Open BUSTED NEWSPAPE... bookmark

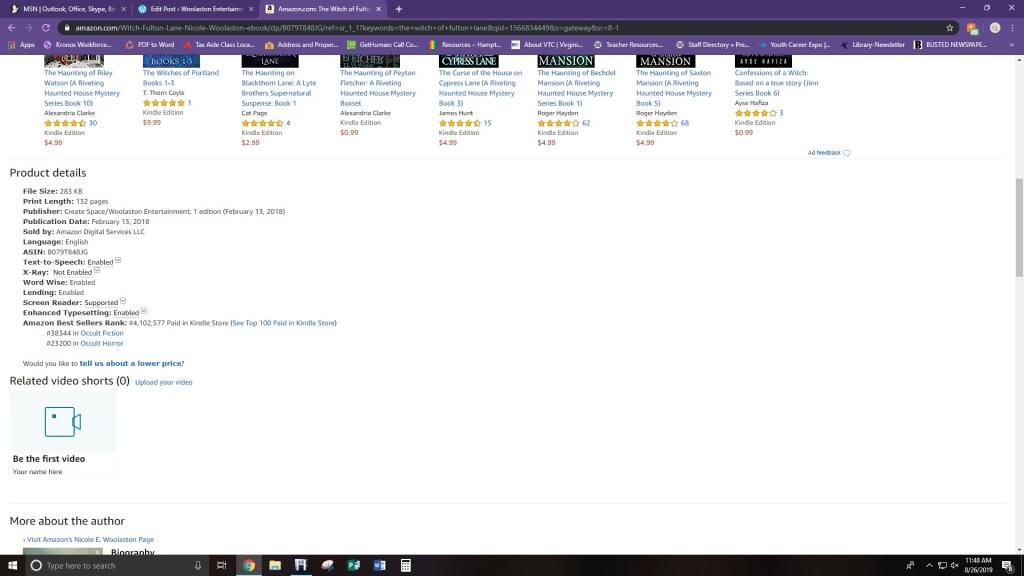click(950, 44)
